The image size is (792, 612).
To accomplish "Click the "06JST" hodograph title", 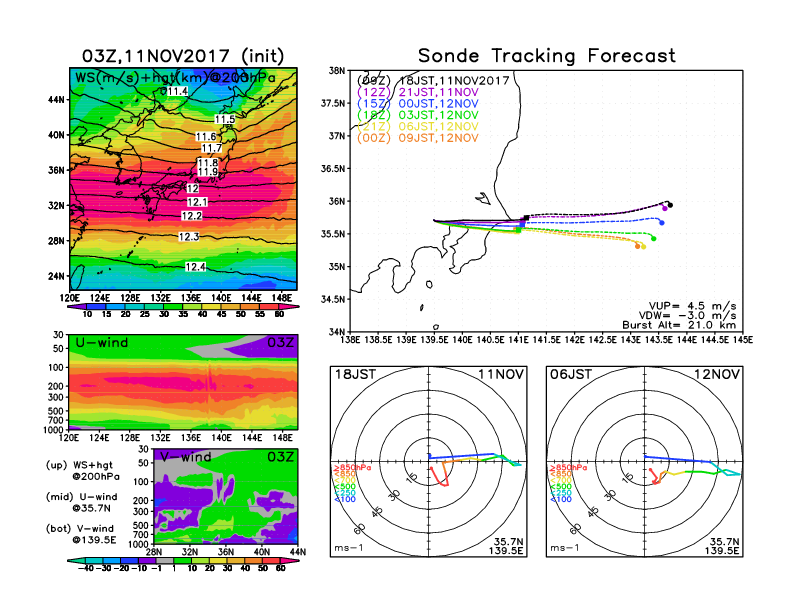I will pos(571,374).
